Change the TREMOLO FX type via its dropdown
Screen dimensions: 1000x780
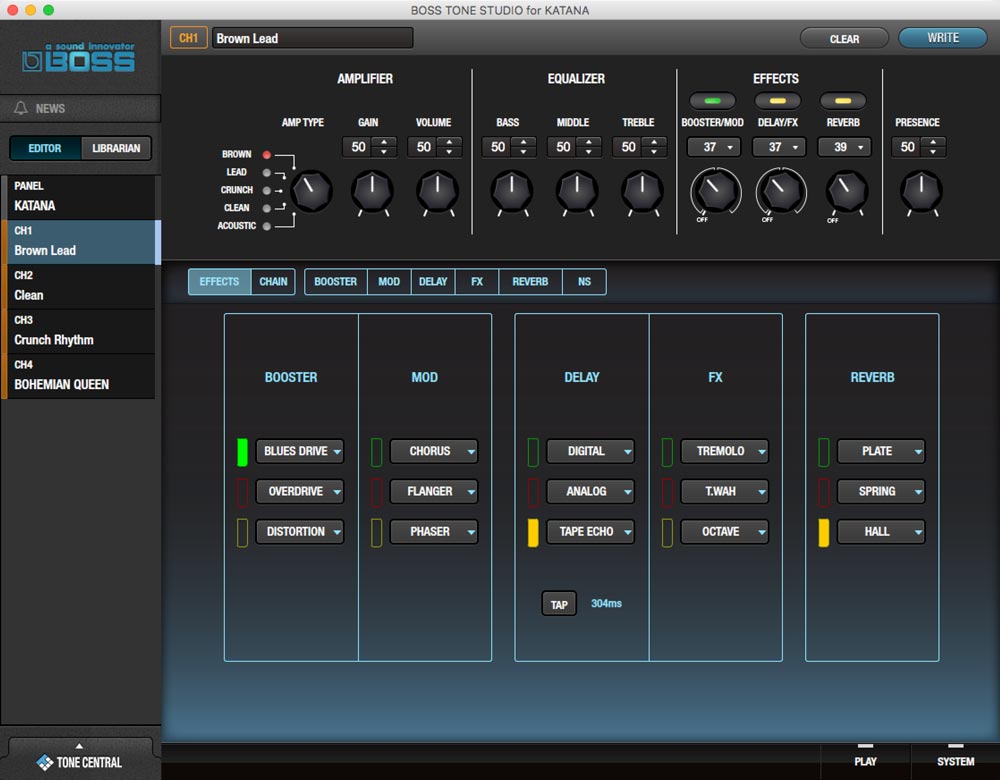(724, 451)
